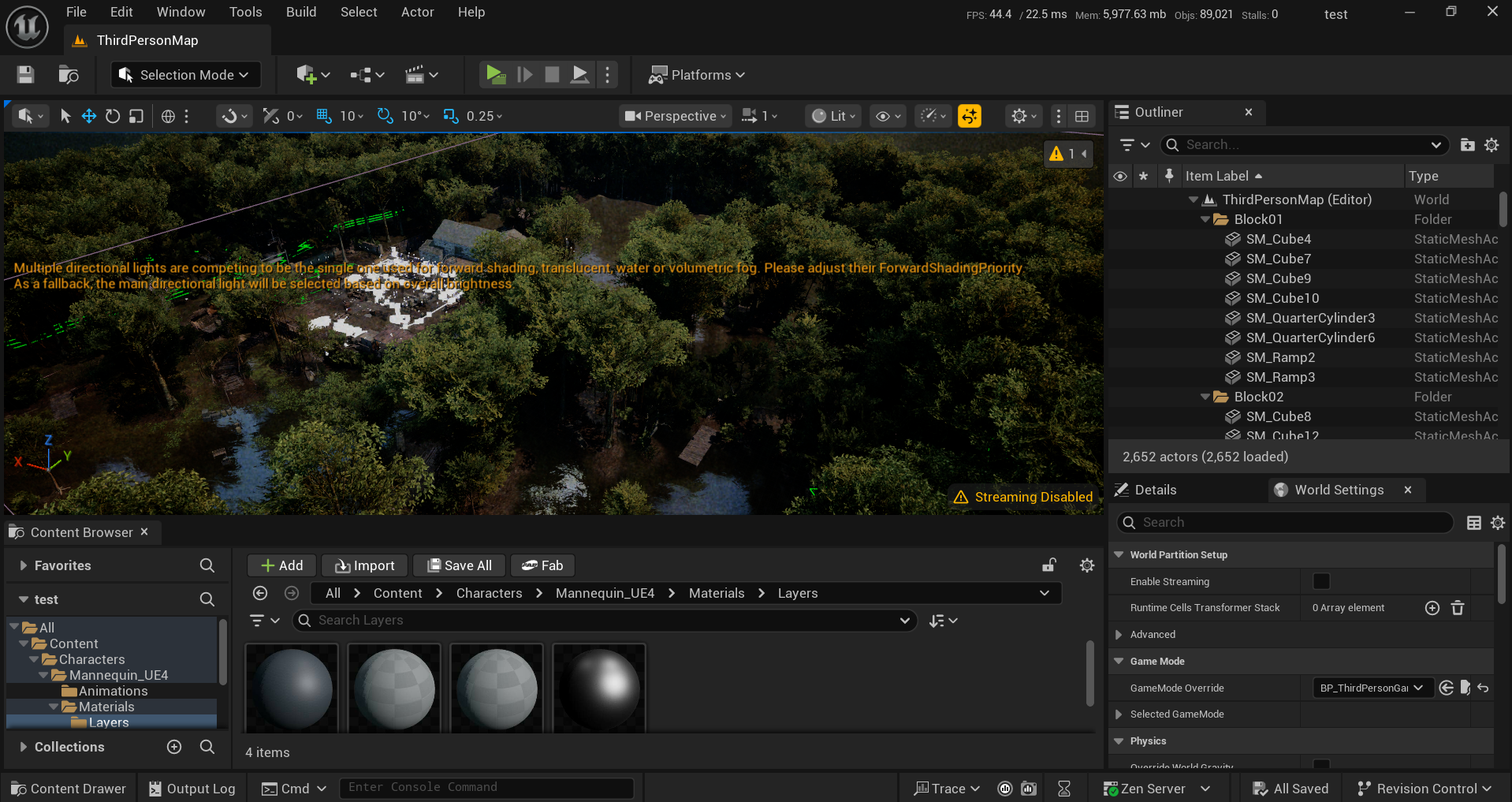This screenshot has width=1512, height=802.
Task: Select the black glossy material thumbnail
Action: [x=599, y=688]
